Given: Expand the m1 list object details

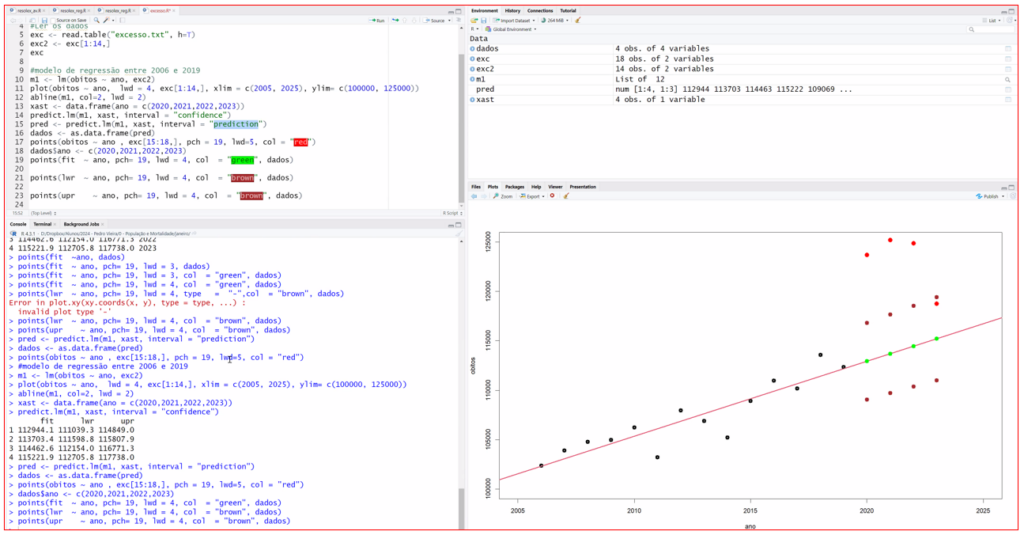Looking at the screenshot, I should pos(473,78).
